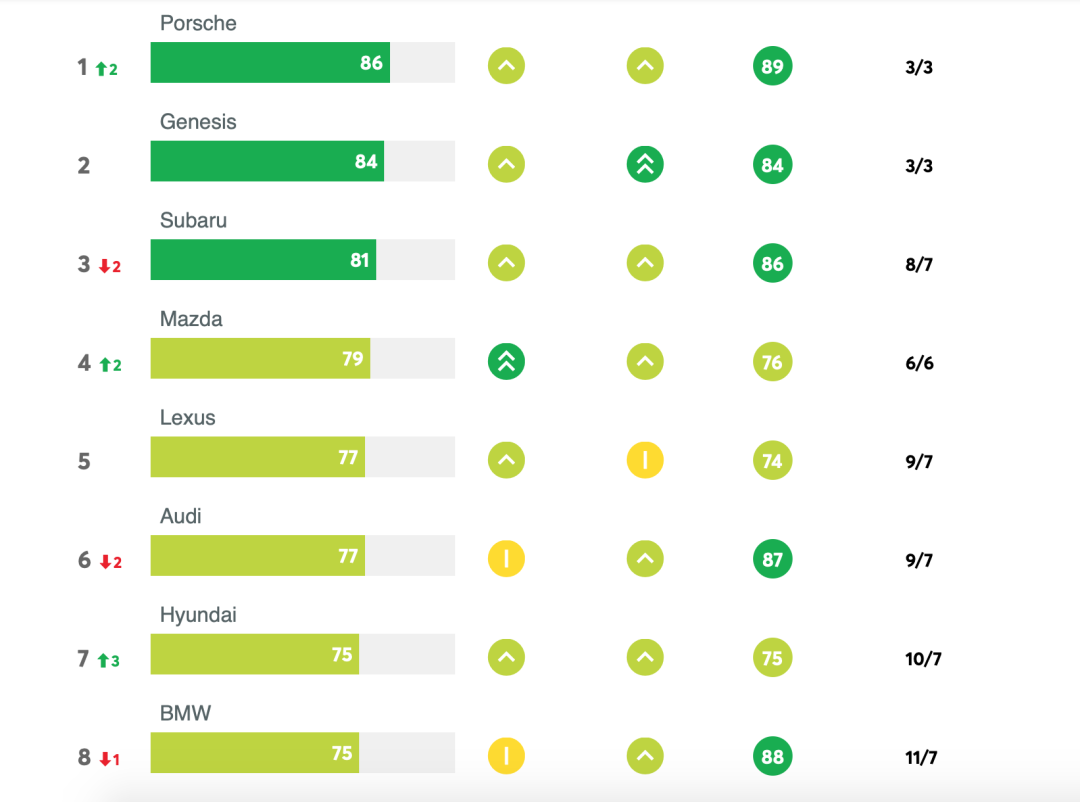The width and height of the screenshot is (1080, 802).
Task: Click Lexus's yellow average rating icon
Action: point(645,461)
